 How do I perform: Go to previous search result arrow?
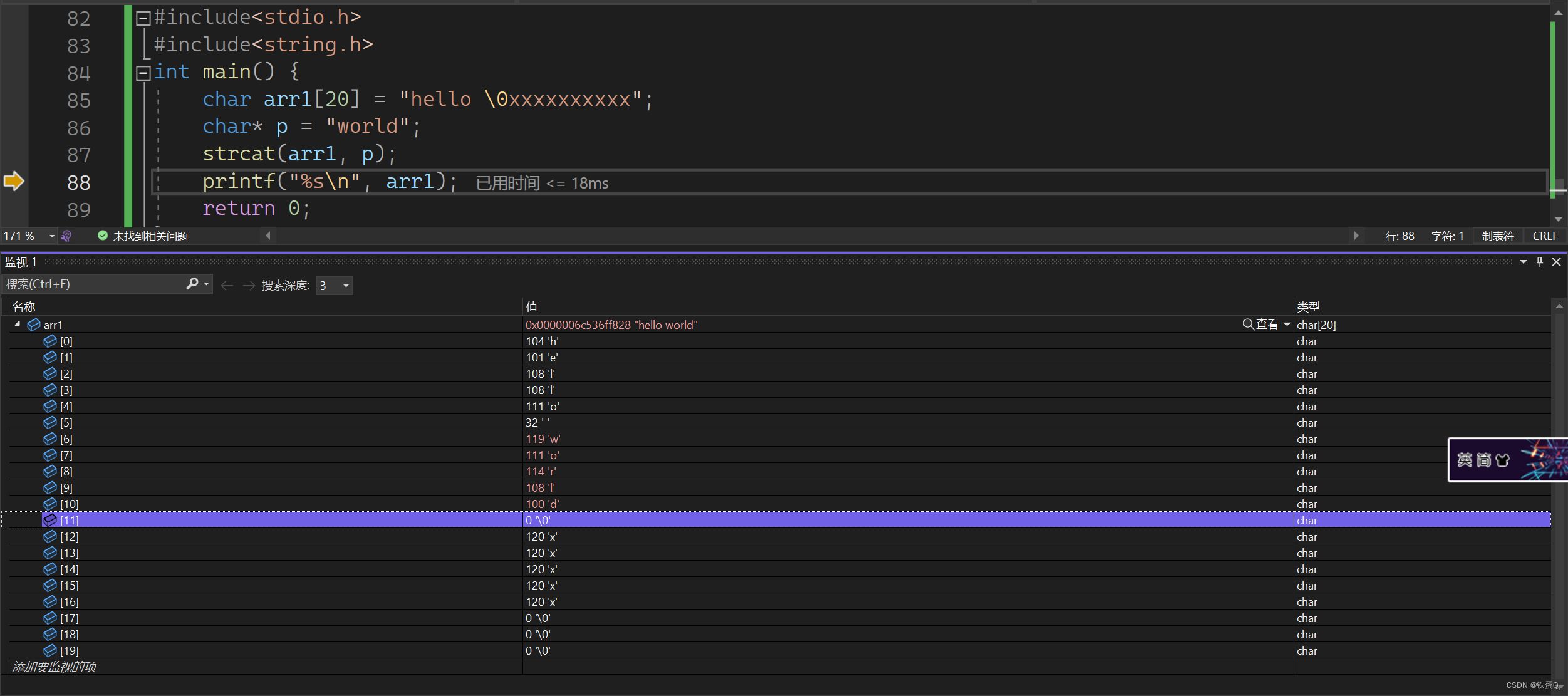227,286
